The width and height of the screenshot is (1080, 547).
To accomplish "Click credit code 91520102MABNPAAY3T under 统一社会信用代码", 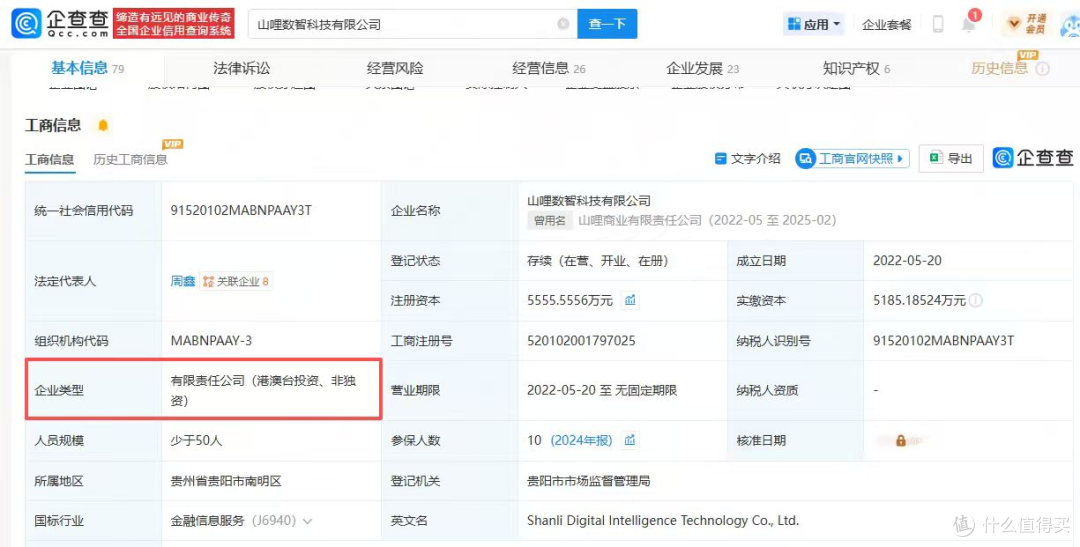I will coord(241,210).
